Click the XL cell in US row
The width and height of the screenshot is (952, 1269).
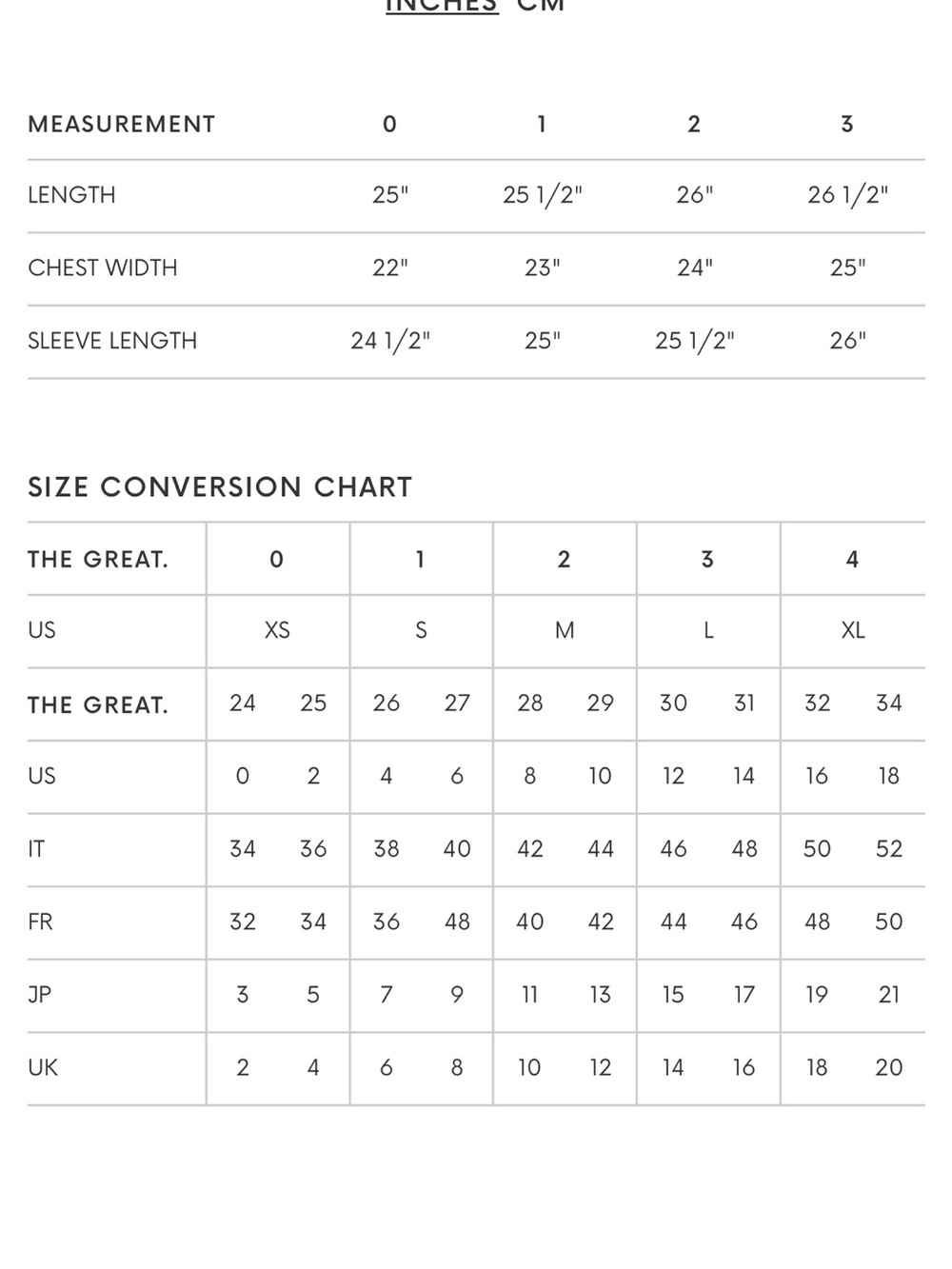pos(853,630)
